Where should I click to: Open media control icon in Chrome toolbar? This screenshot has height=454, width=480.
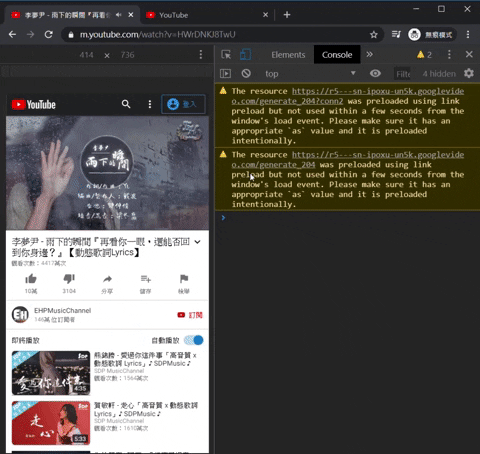pyautogui.click(x=396, y=34)
